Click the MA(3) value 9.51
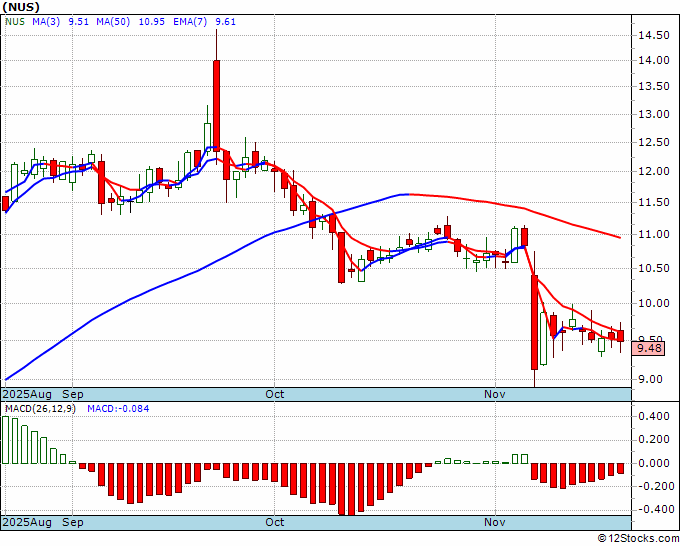Image resolution: width=680 pixels, height=546 pixels. click(x=78, y=22)
